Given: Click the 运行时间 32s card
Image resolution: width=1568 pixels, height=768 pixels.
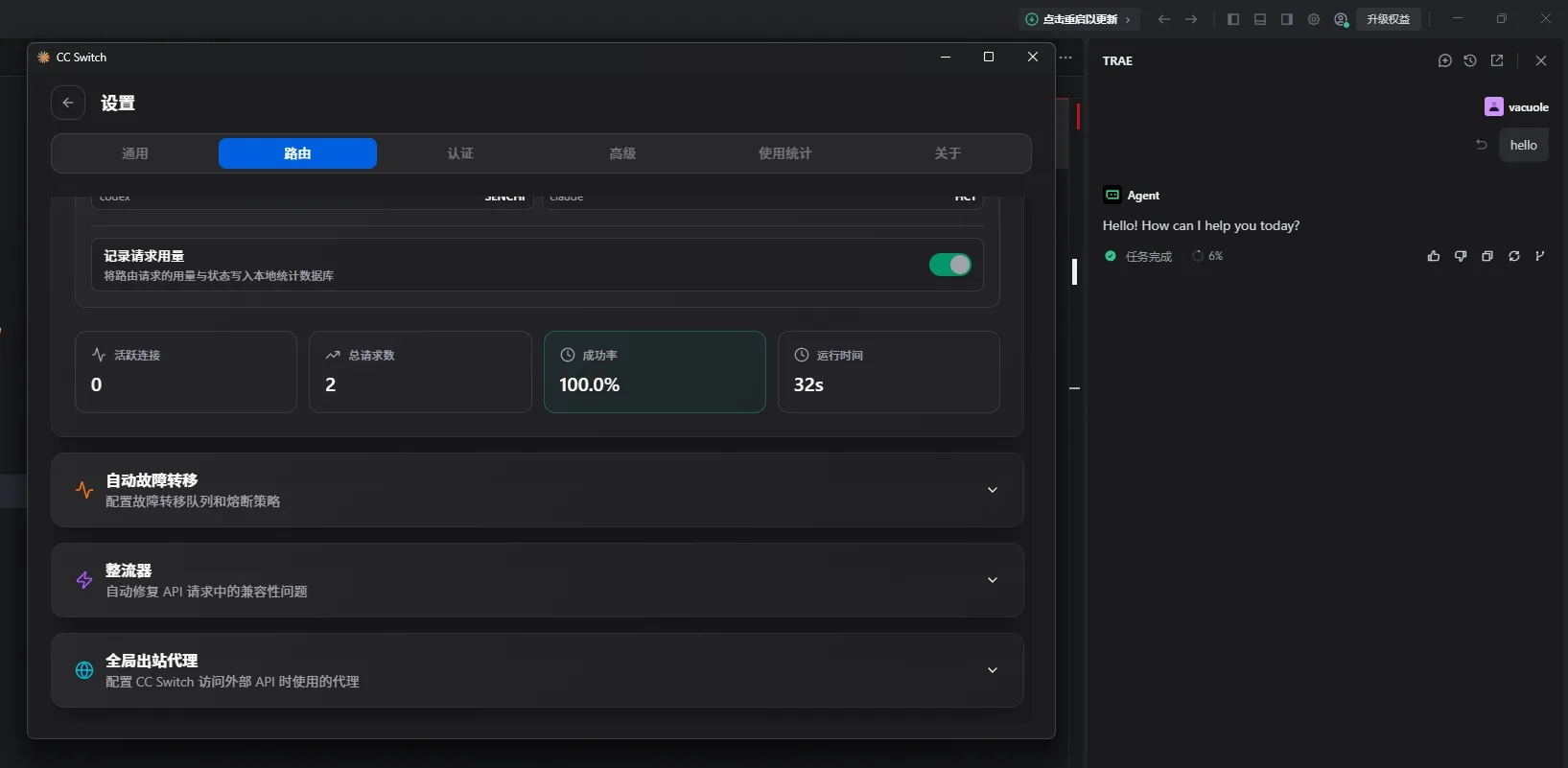Looking at the screenshot, I should click(x=889, y=372).
